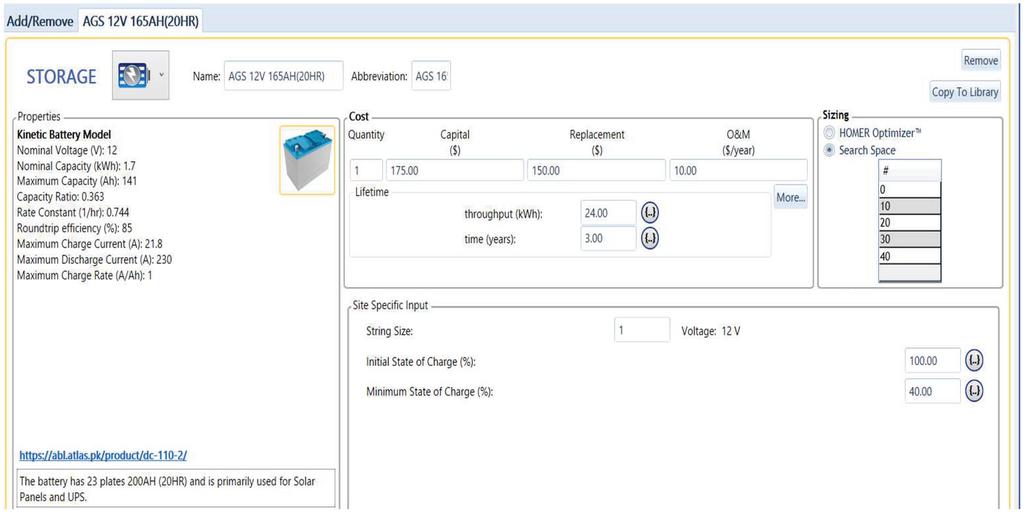Click the storage battery type icon
The height and width of the screenshot is (515, 1025).
coord(134,77)
